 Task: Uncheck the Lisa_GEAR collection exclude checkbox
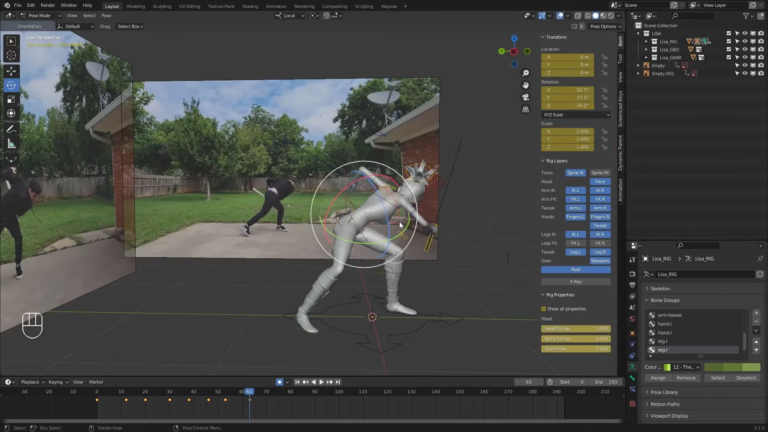(x=729, y=57)
